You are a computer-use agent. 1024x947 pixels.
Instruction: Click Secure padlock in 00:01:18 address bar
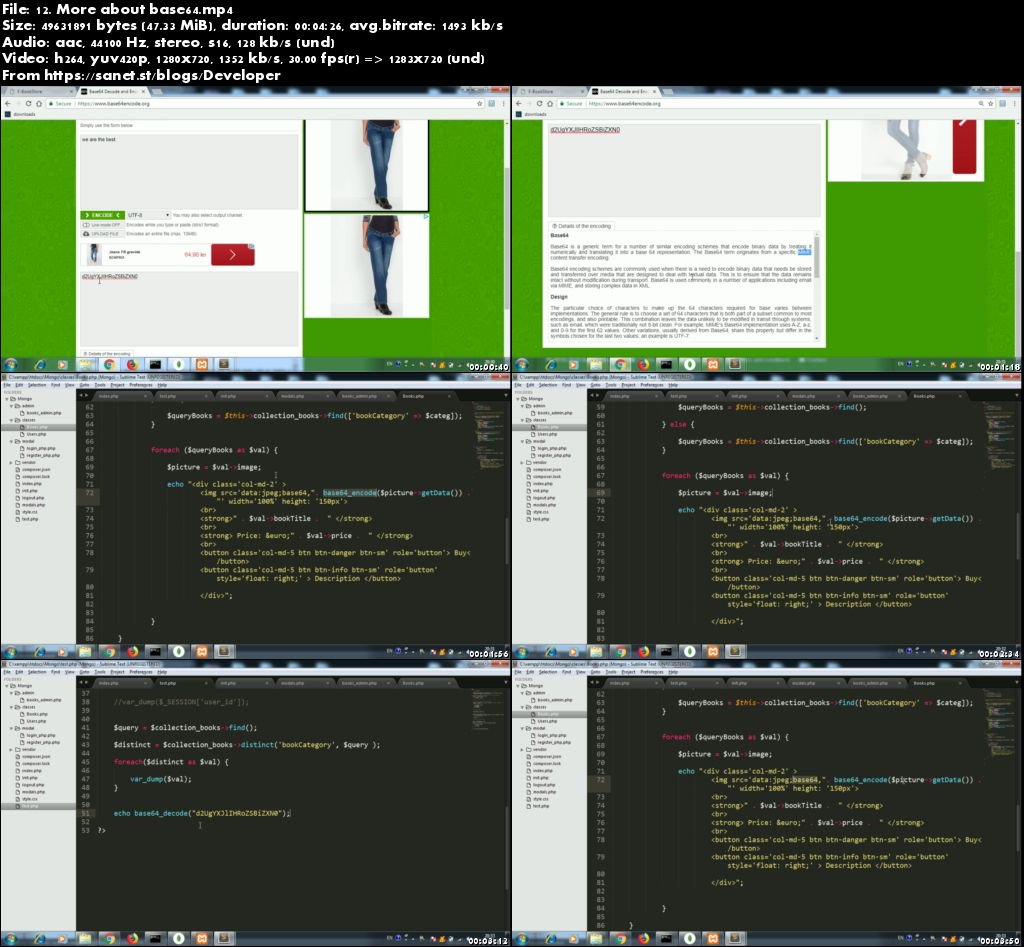(561, 103)
